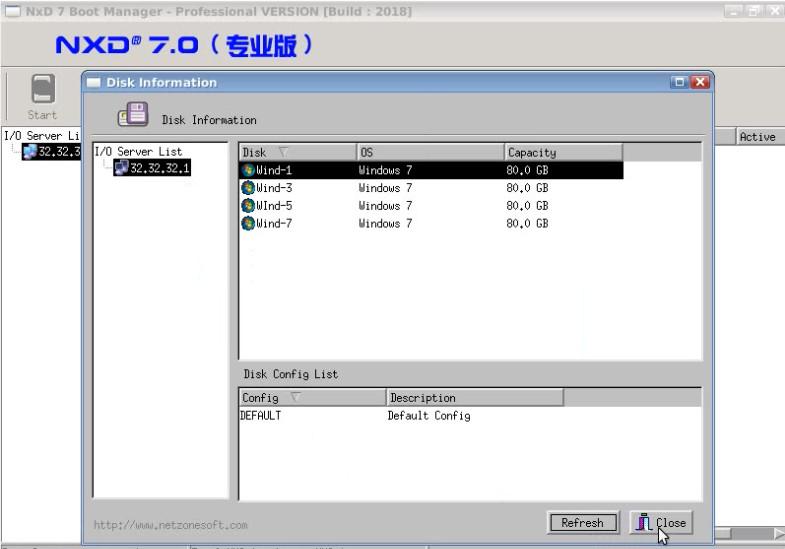Click the main window horizontal scrollbar right arrow

point(778,534)
